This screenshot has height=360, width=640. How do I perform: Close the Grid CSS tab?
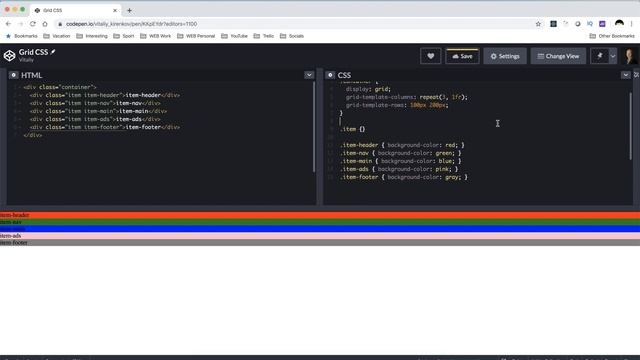click(115, 10)
